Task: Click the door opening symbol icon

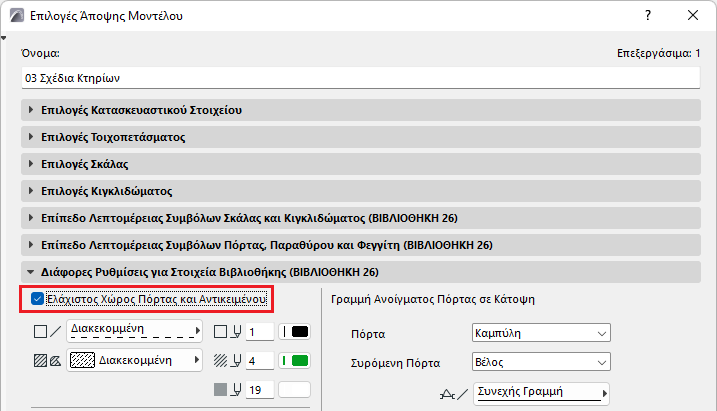Action: [447, 394]
